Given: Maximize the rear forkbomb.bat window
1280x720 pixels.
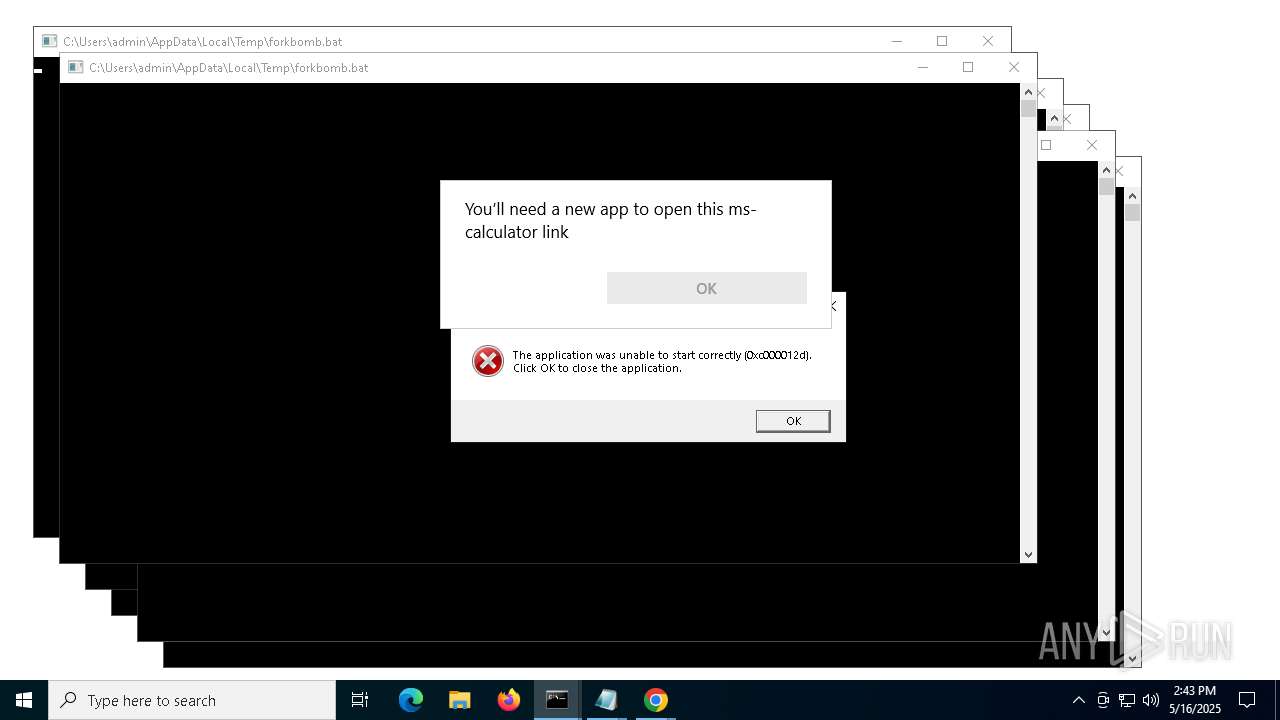Looking at the screenshot, I should click(941, 41).
